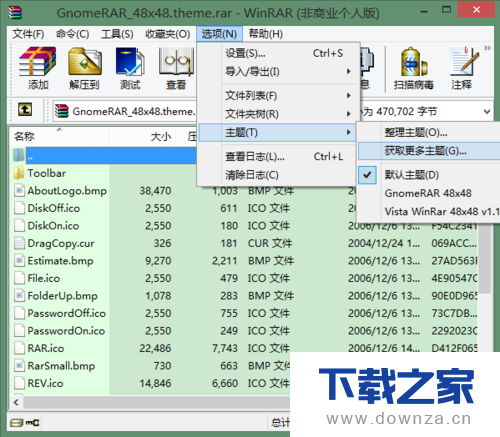Click the parent folder '..' row icon

(19, 155)
